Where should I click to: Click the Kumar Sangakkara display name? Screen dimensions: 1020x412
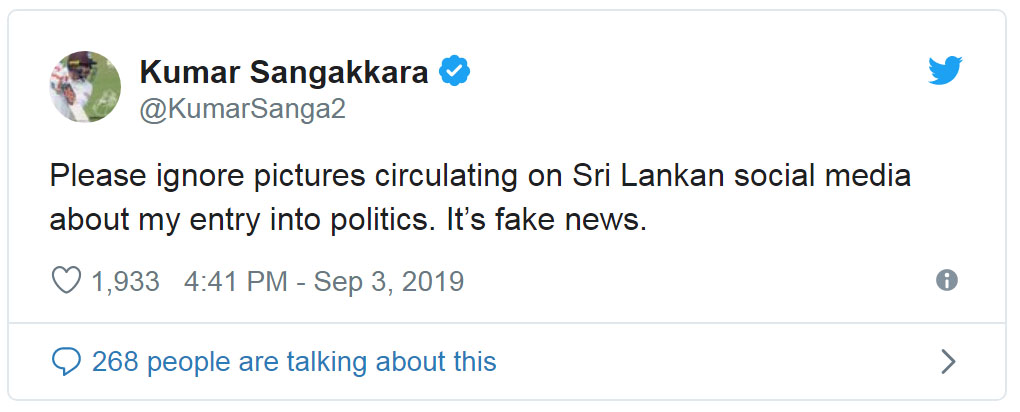pyautogui.click(x=283, y=72)
